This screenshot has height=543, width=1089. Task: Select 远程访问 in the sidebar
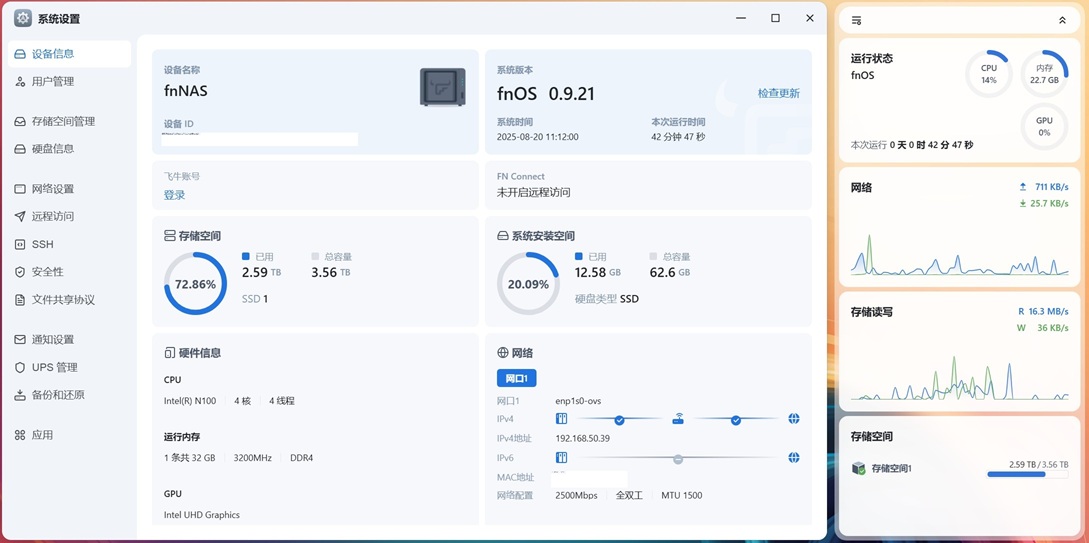point(69,217)
